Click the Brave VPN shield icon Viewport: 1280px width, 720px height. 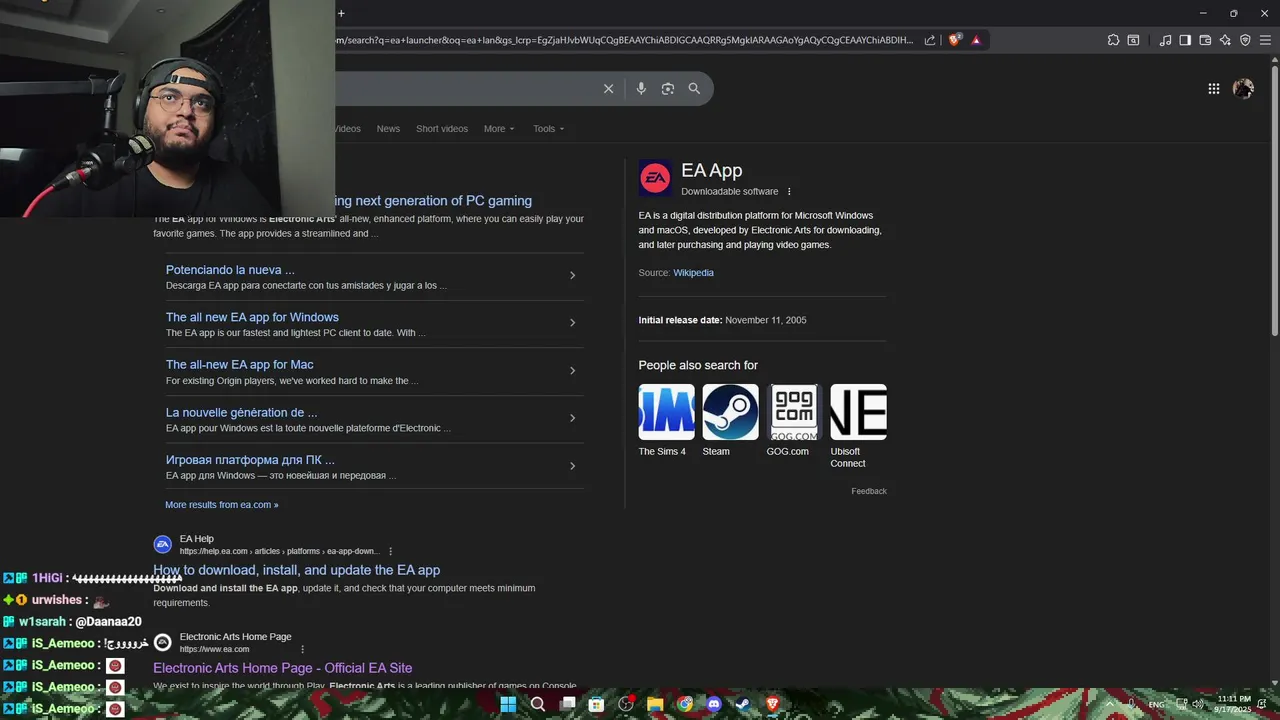point(1245,40)
